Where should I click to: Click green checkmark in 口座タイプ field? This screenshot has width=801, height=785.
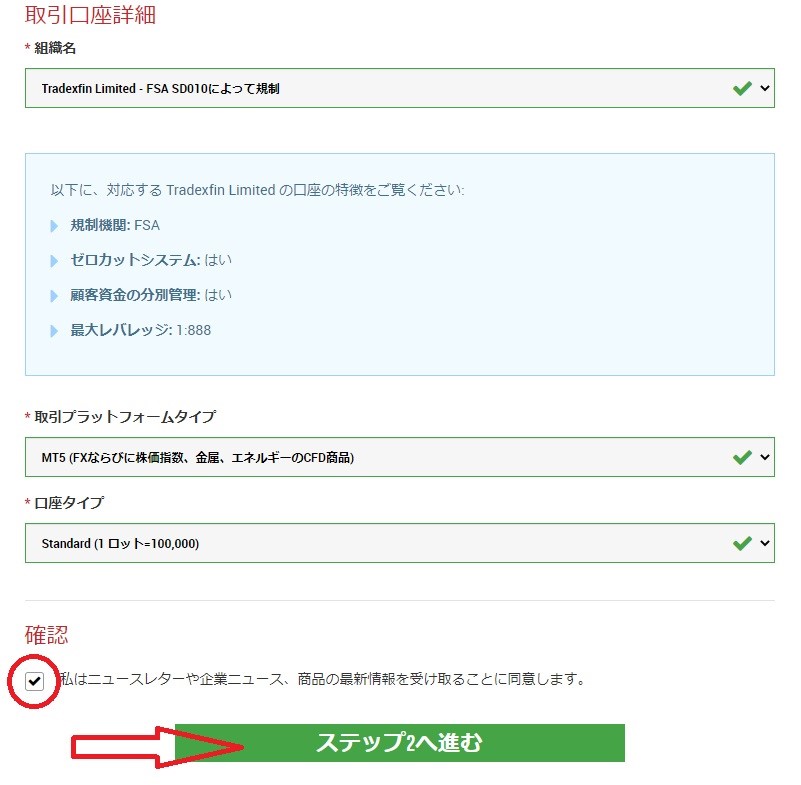pos(742,543)
